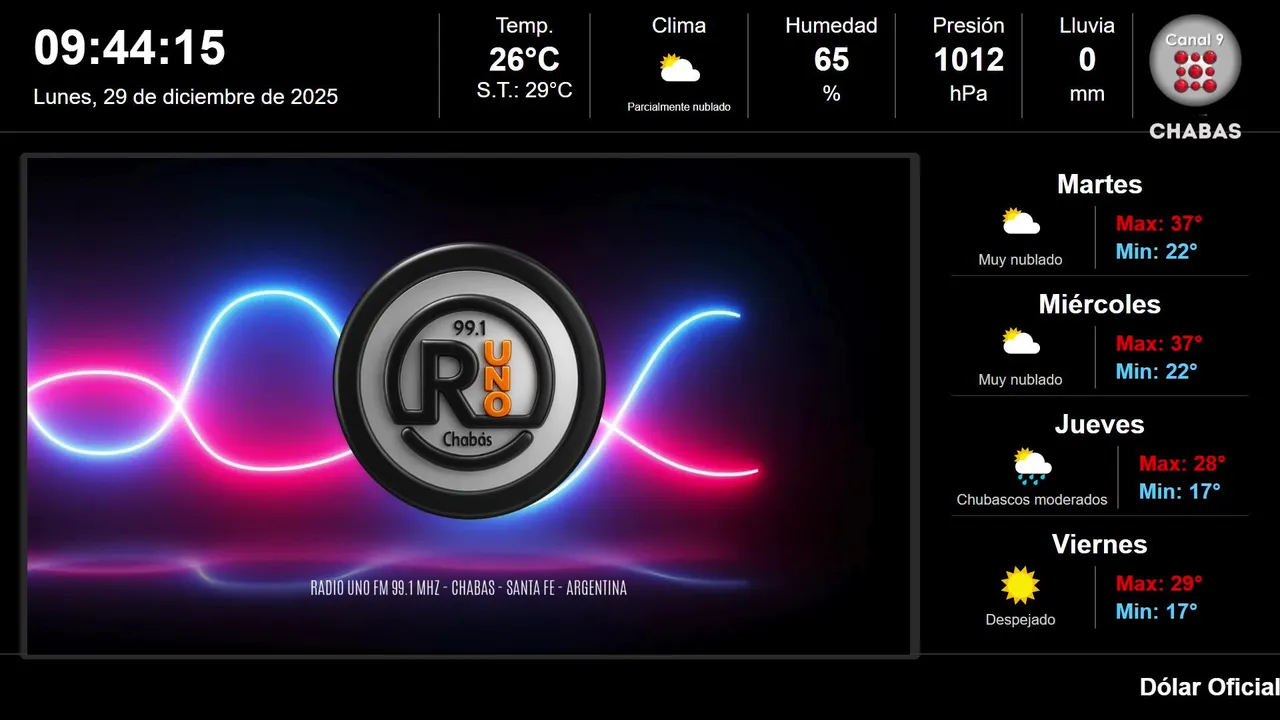Click the Humedad header label
The height and width of the screenshot is (720, 1280).
coord(831,26)
